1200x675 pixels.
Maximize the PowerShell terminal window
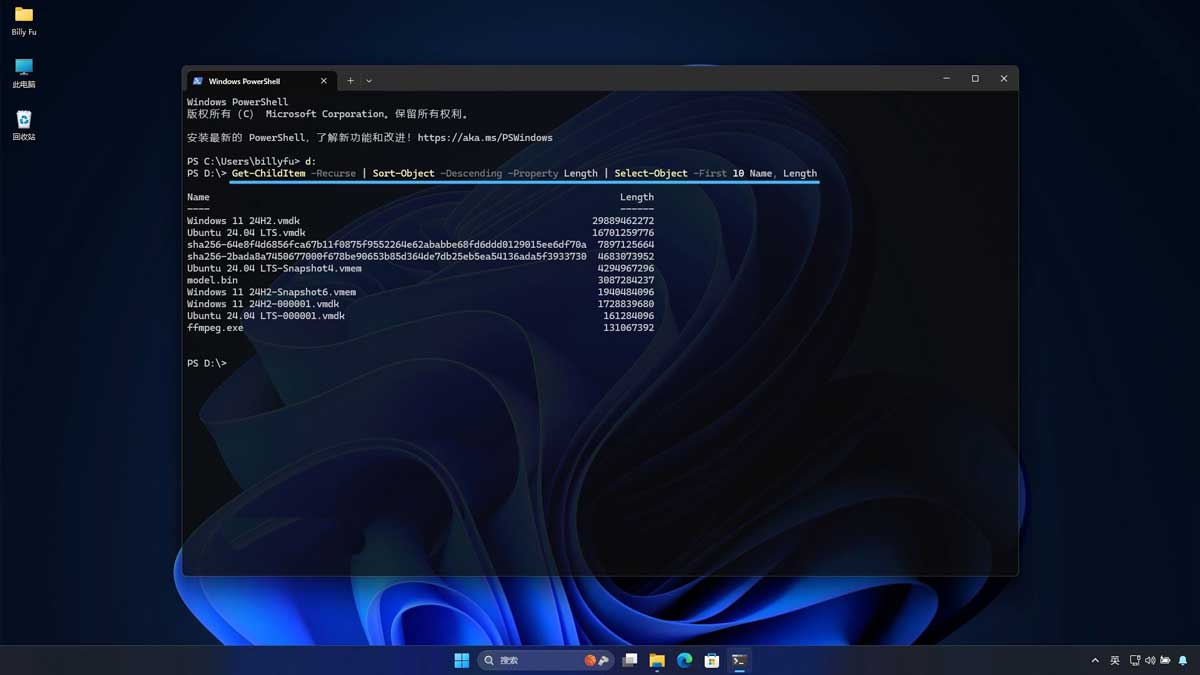(x=975, y=79)
